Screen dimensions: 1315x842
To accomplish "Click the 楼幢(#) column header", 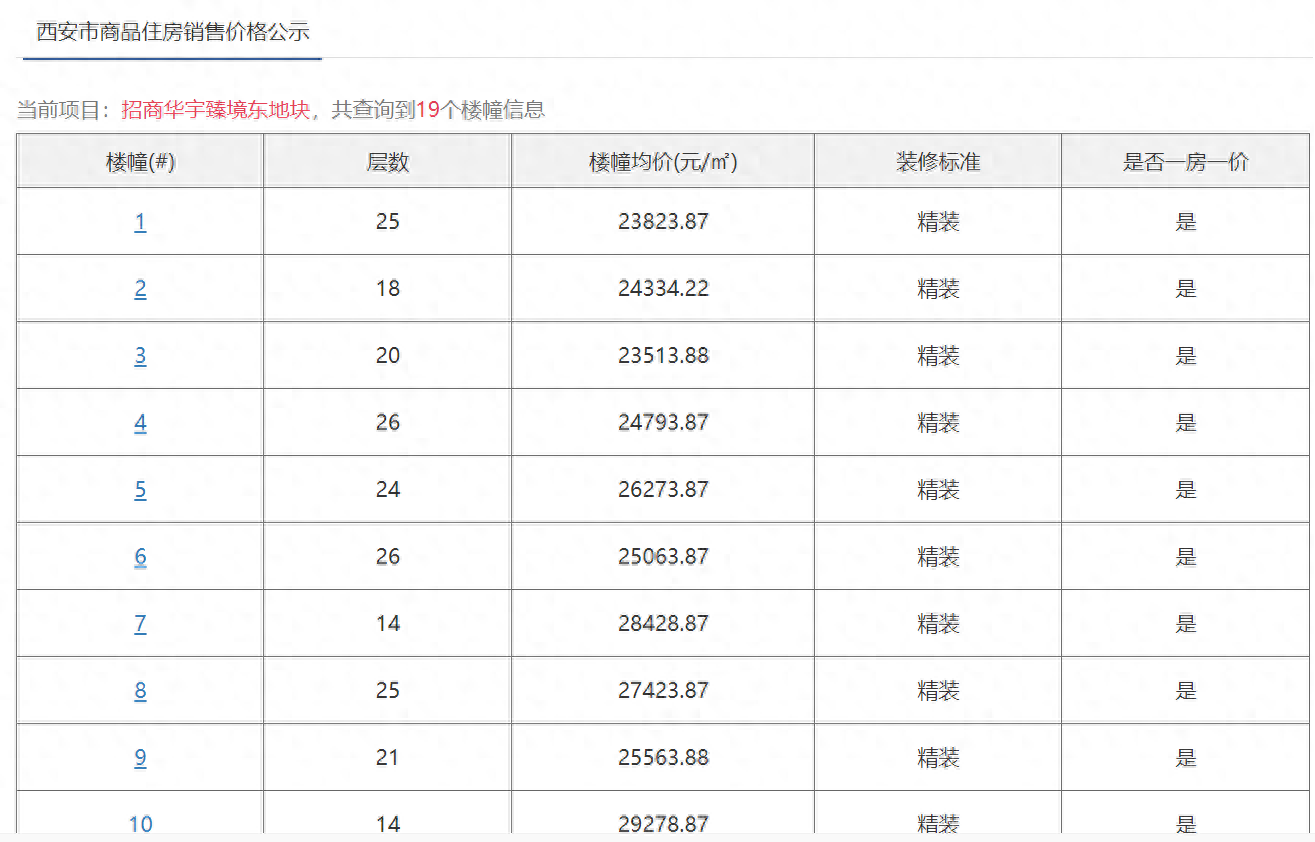I will (140, 162).
